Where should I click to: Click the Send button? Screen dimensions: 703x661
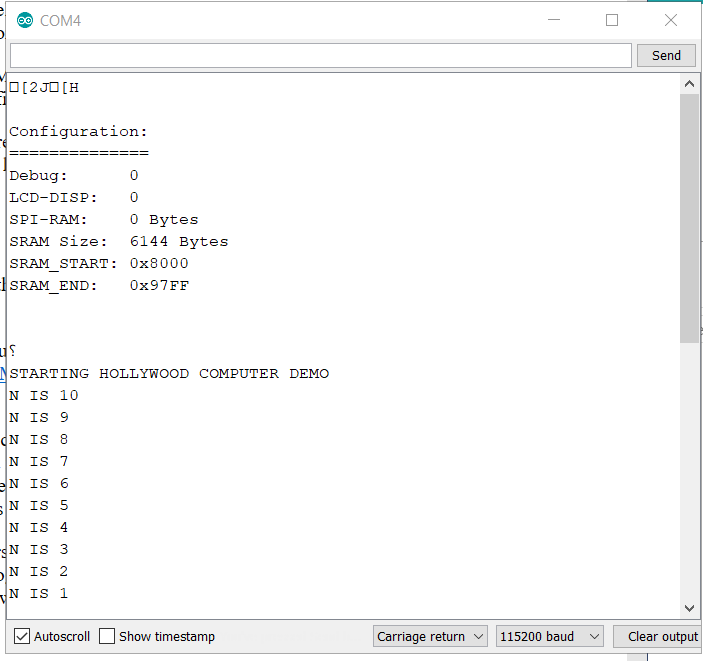(x=666, y=56)
